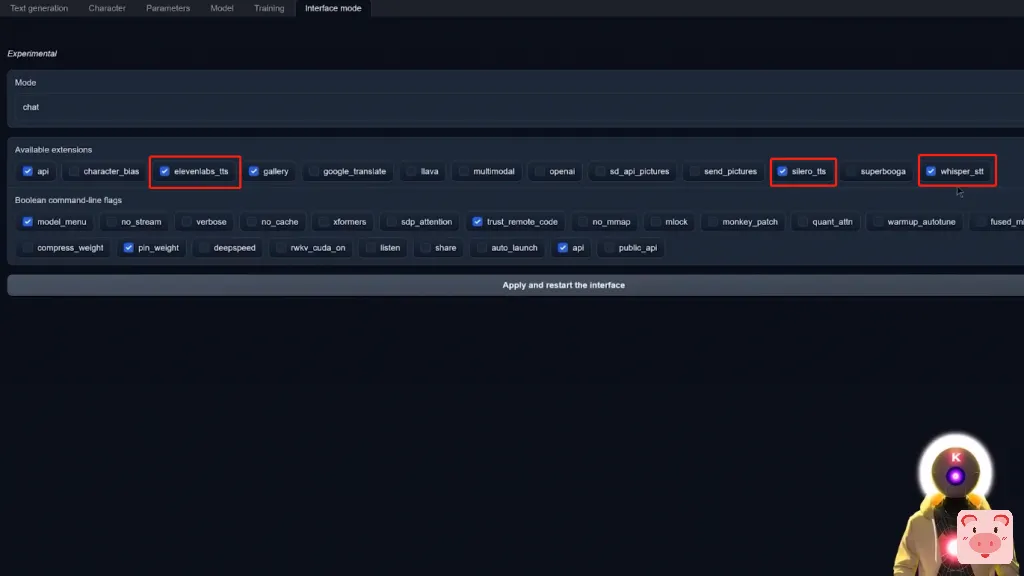The height and width of the screenshot is (576, 1024).
Task: Enable the superbooga extension
Action: pyautogui.click(x=851, y=171)
